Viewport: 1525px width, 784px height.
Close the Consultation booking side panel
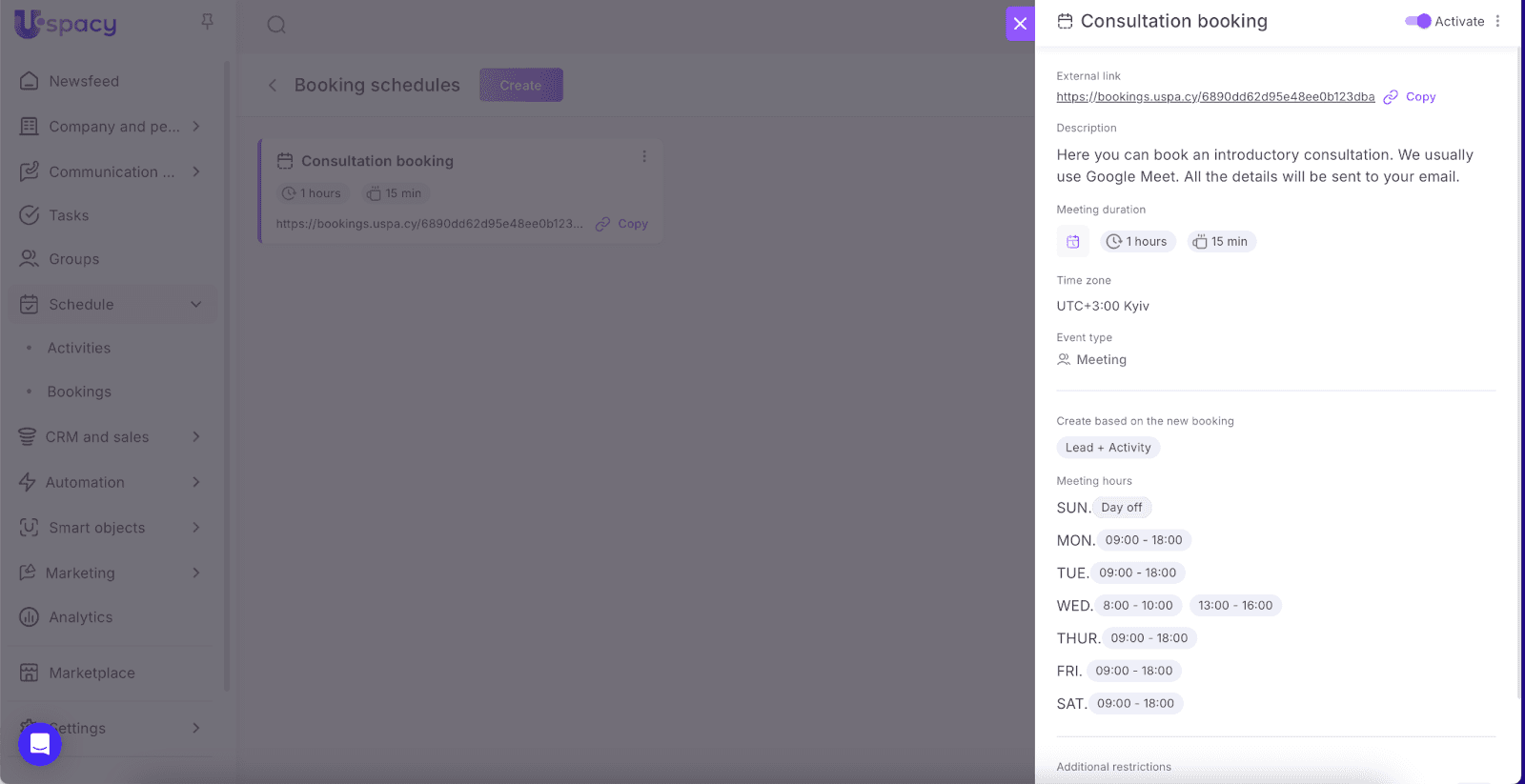[x=1021, y=24]
